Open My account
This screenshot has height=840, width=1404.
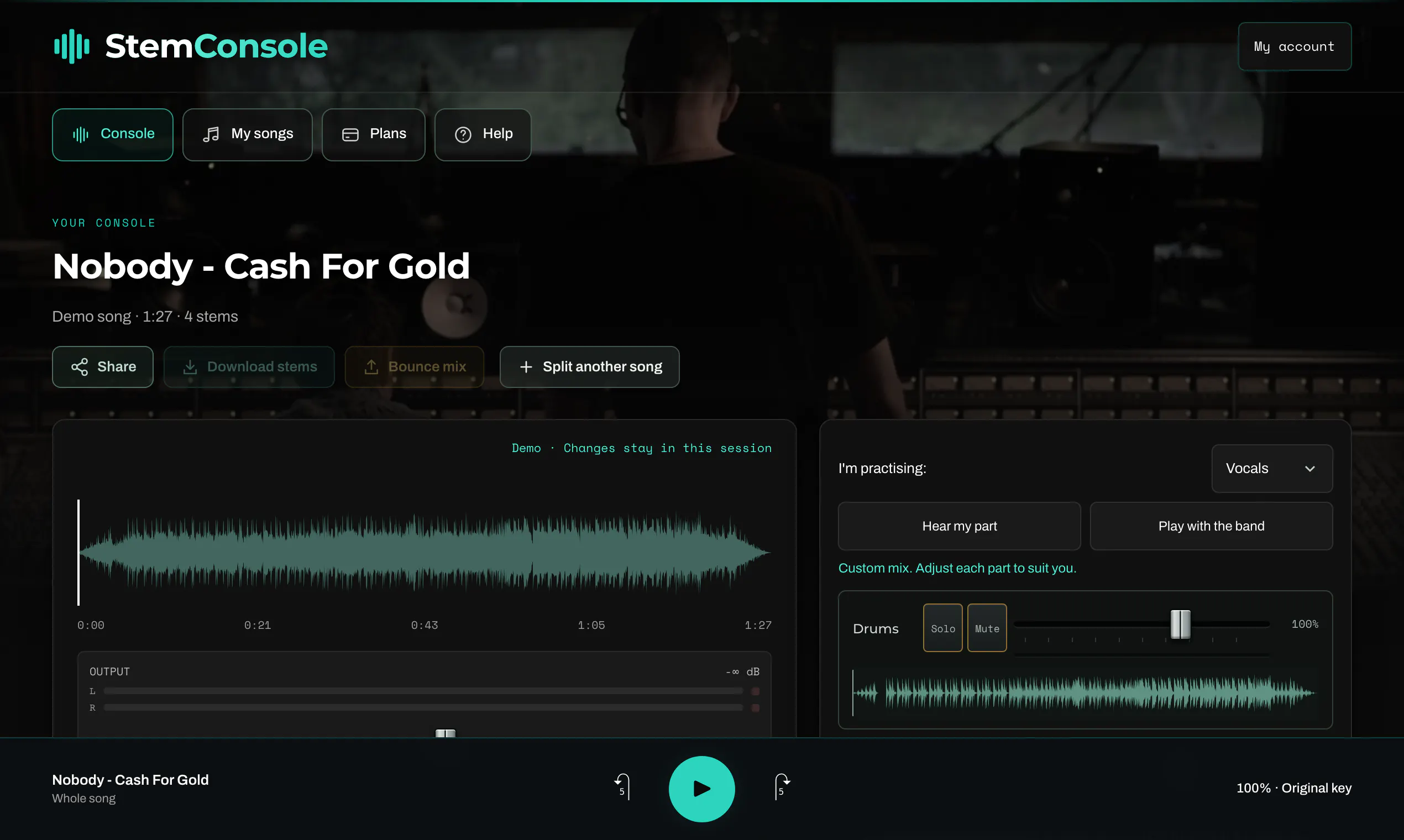click(x=1294, y=46)
